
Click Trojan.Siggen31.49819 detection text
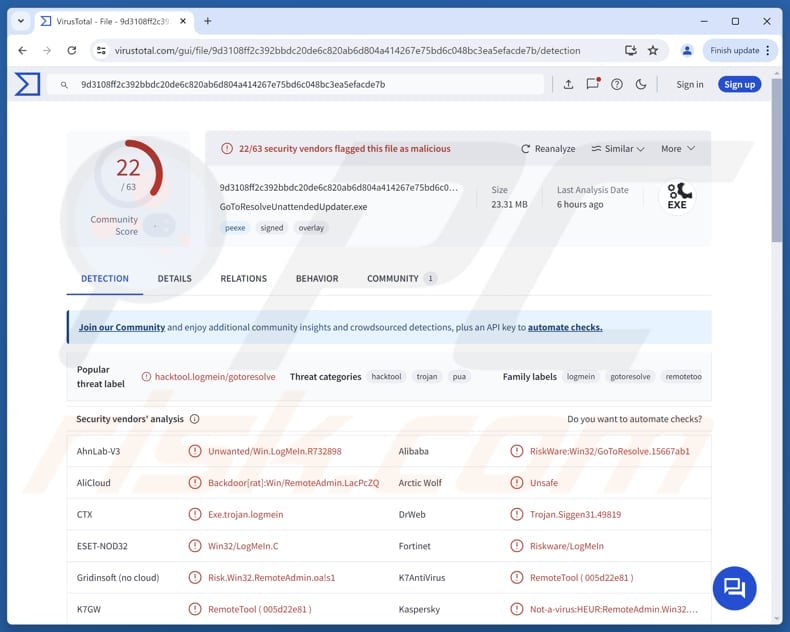tap(575, 515)
